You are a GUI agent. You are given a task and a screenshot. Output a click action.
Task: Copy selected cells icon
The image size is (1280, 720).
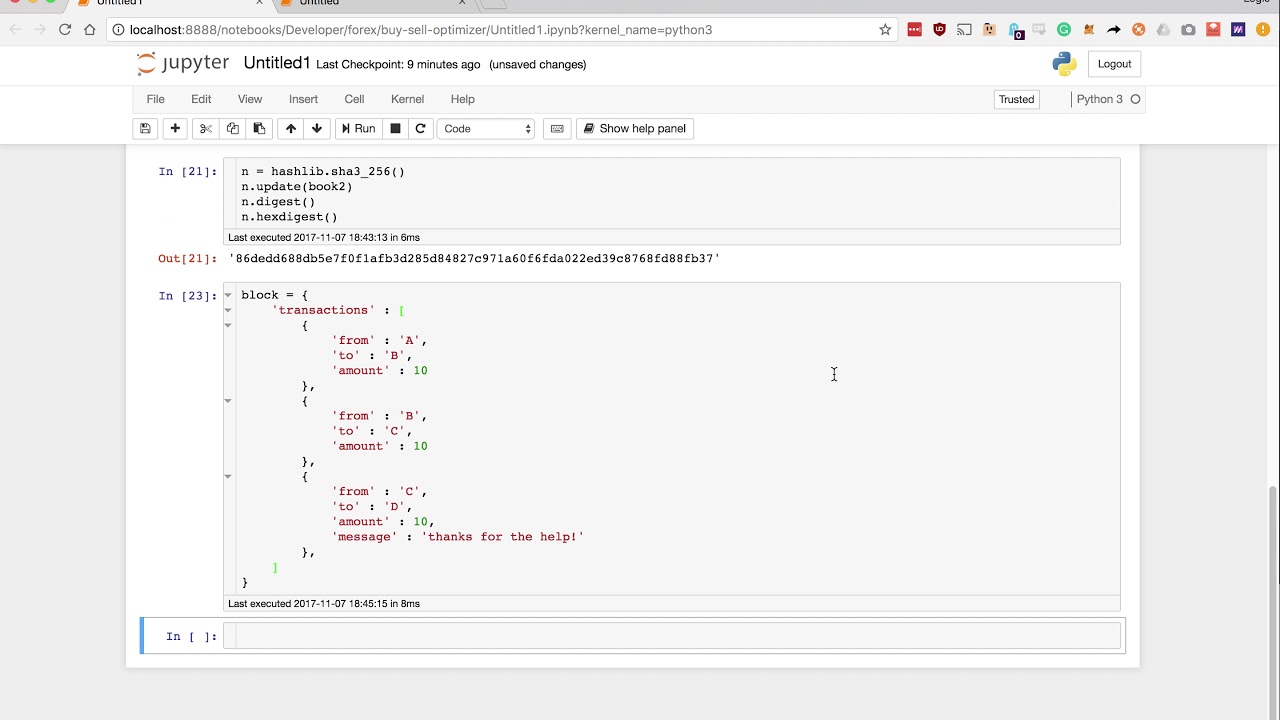pos(233,128)
